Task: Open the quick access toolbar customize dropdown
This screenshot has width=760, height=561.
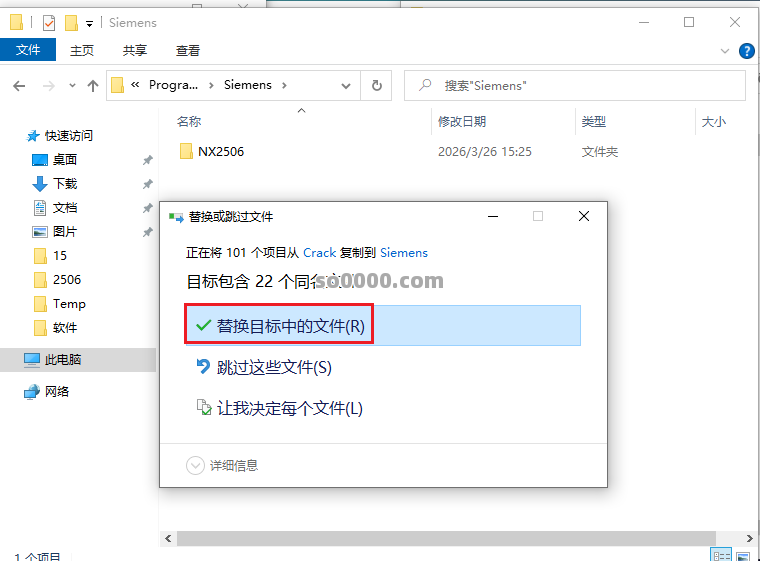Action: (89, 23)
